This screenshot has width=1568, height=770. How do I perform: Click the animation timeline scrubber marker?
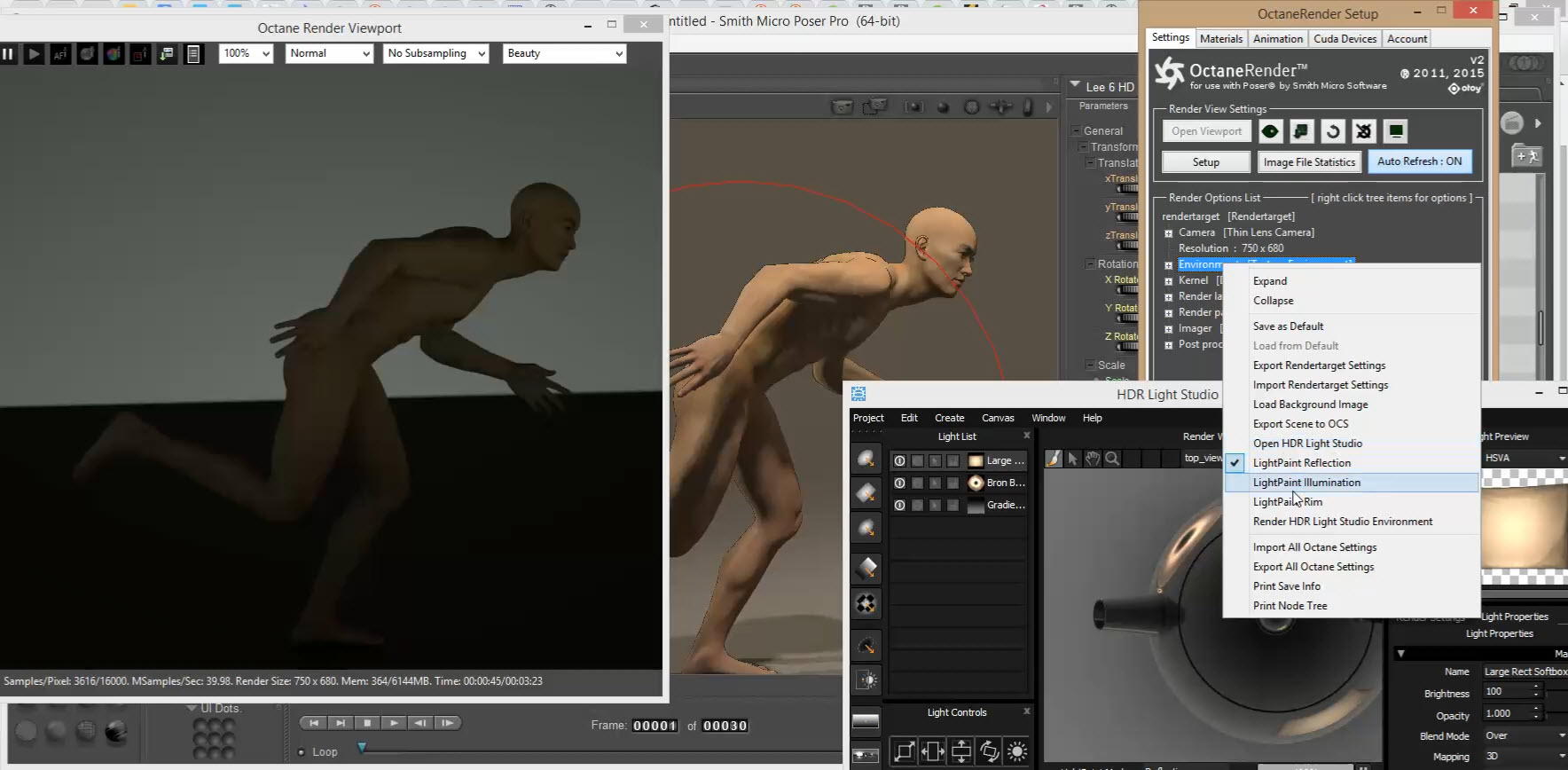coord(362,748)
